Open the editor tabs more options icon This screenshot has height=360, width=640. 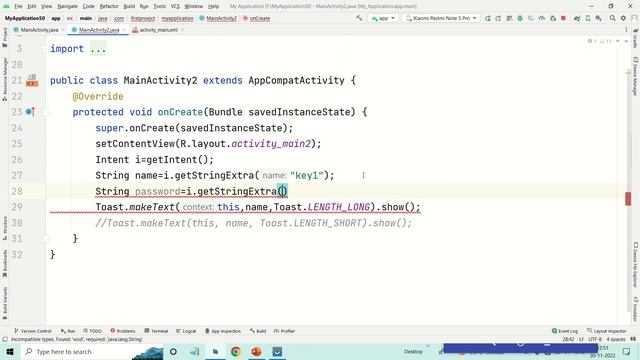click(x=626, y=30)
